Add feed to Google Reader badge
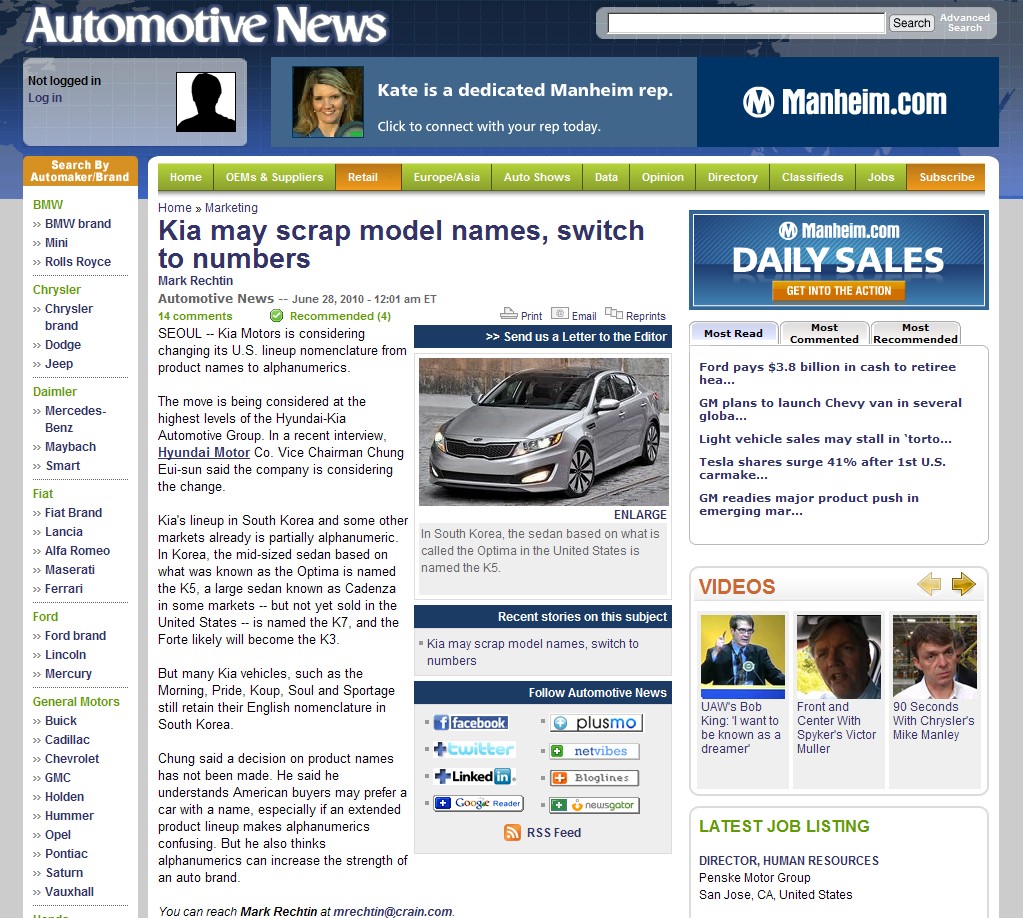This screenshot has width=1023, height=918. coord(479,803)
